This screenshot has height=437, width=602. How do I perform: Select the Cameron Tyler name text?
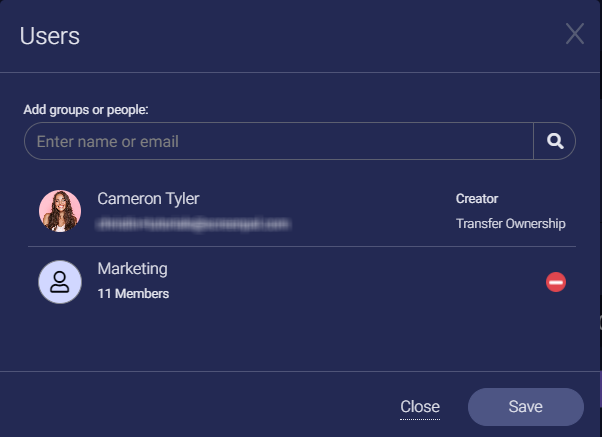pyautogui.click(x=148, y=199)
